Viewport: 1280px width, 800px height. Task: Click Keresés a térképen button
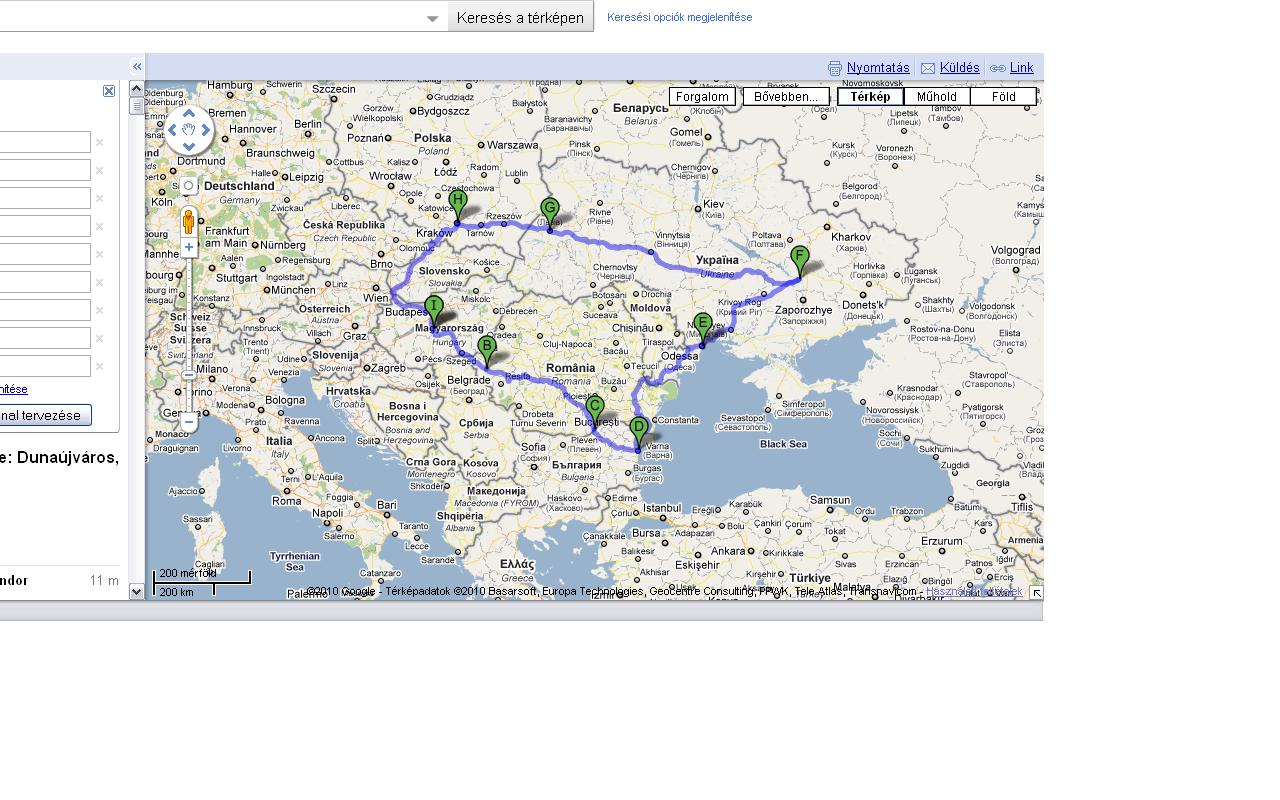point(520,17)
